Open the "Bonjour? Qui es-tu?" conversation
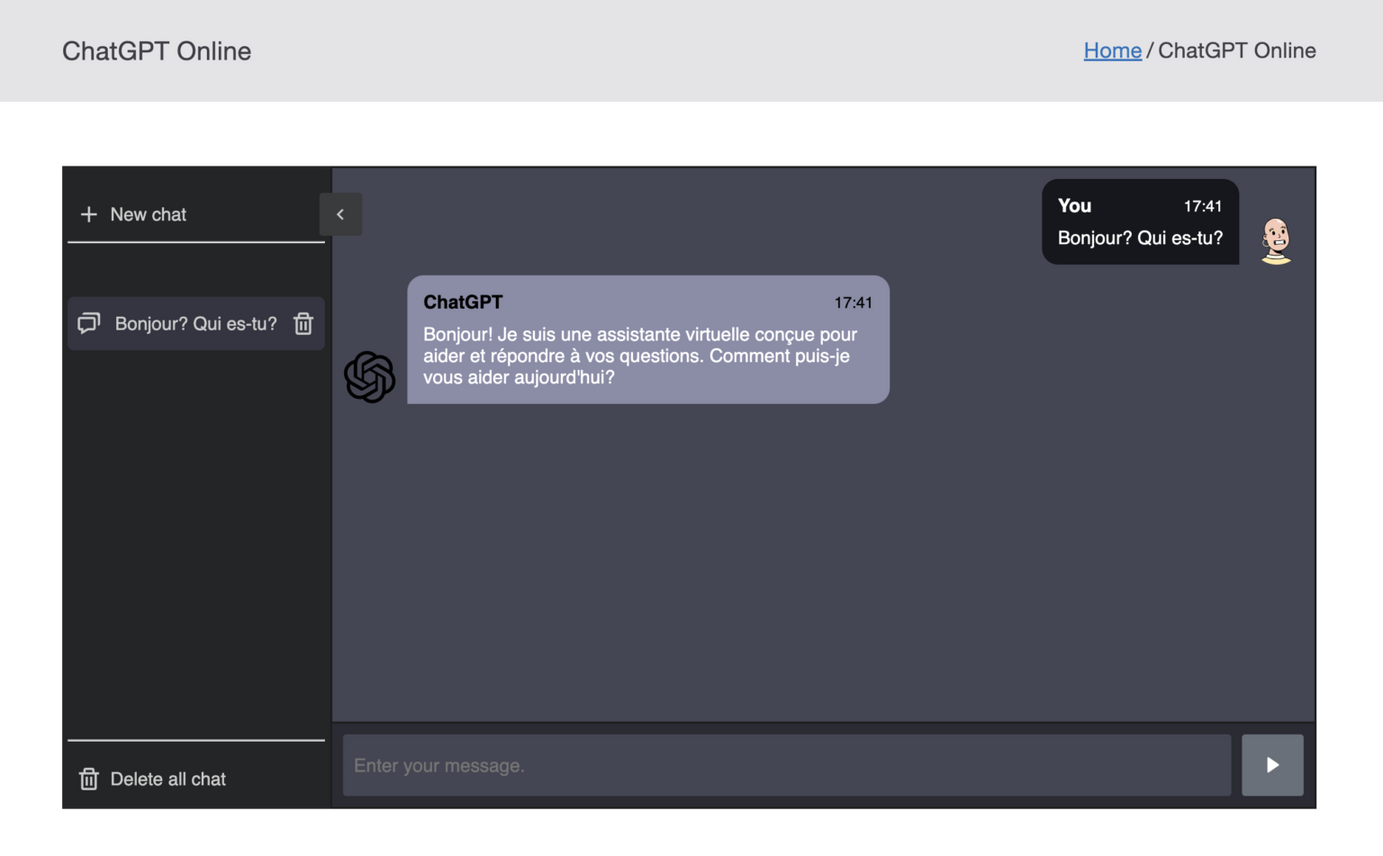The image size is (1383, 856). 196,323
